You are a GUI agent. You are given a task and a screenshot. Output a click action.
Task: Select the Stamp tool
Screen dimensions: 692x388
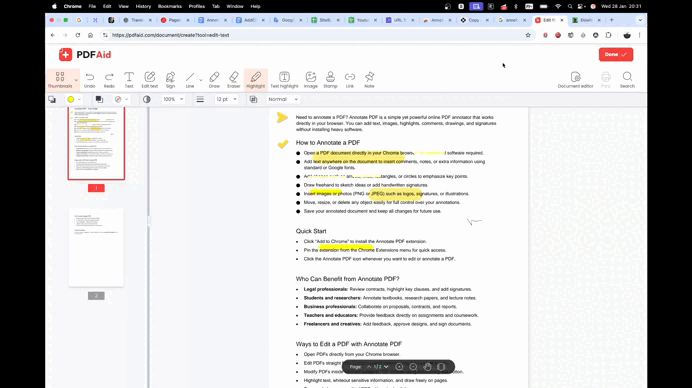pyautogui.click(x=330, y=80)
